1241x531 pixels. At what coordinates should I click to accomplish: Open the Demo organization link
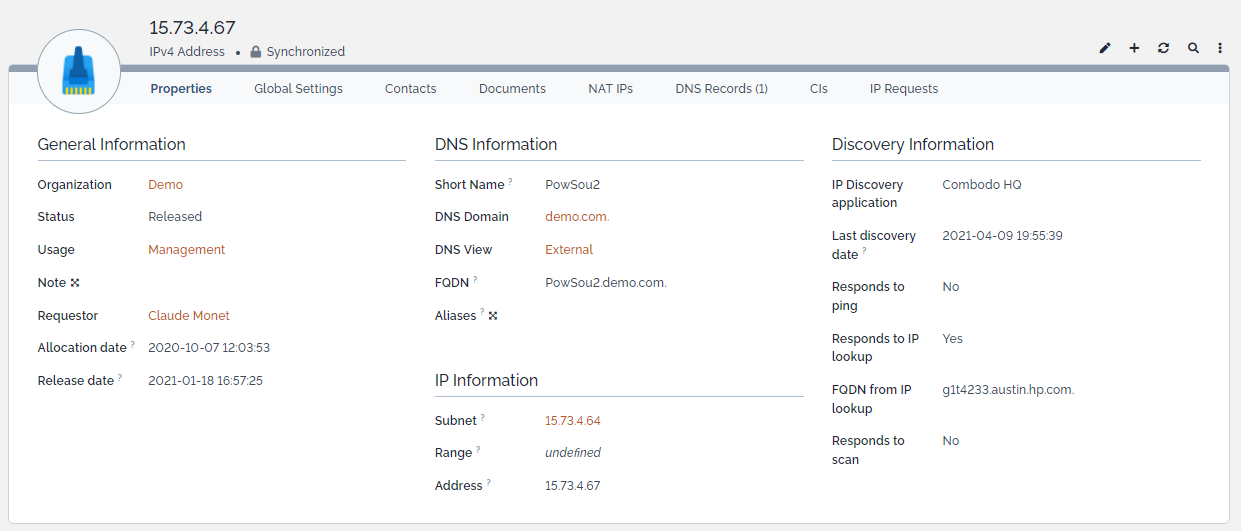pos(165,185)
